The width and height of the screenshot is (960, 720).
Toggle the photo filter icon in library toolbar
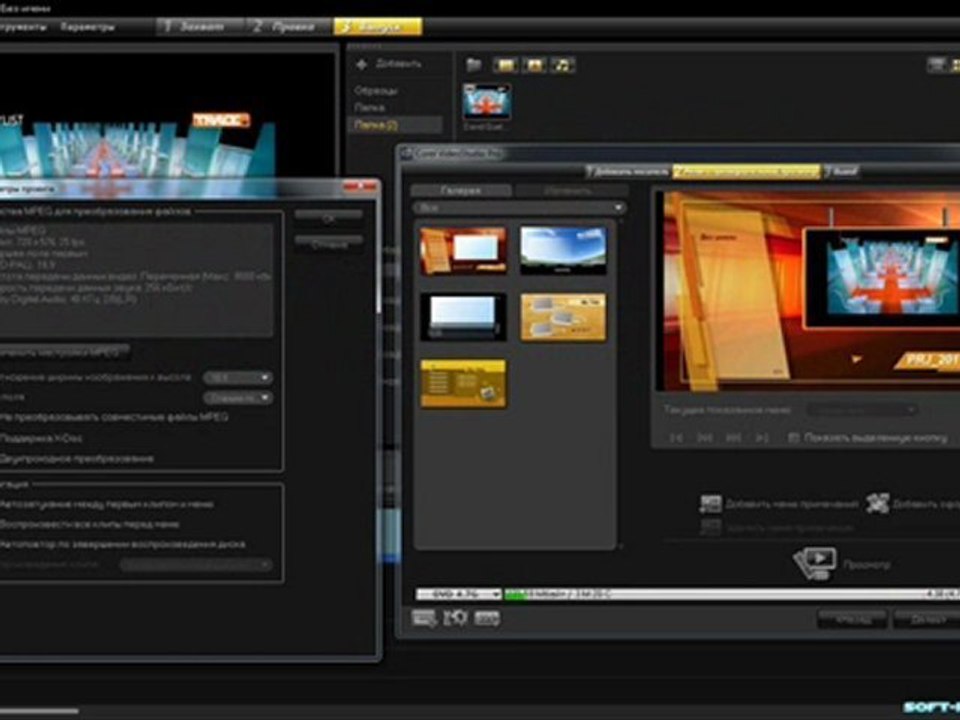point(534,65)
